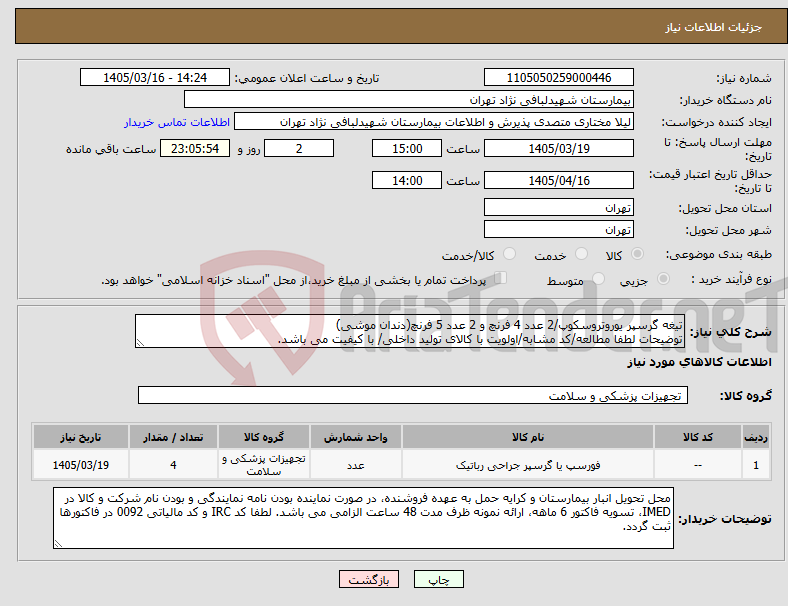Click the کد کالا column header
The width and height of the screenshot is (788, 606).
tap(698, 437)
